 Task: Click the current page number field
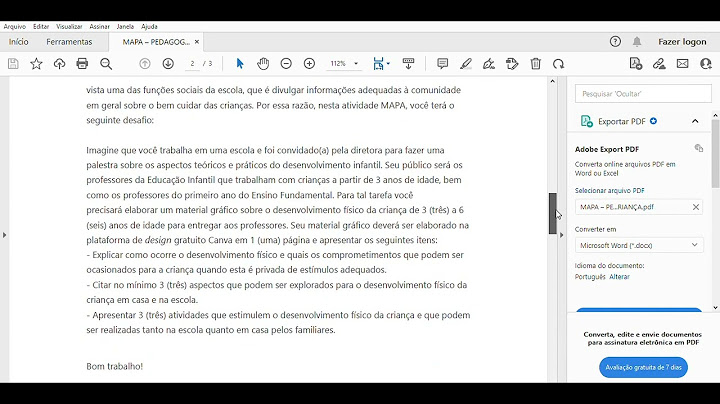coord(192,64)
